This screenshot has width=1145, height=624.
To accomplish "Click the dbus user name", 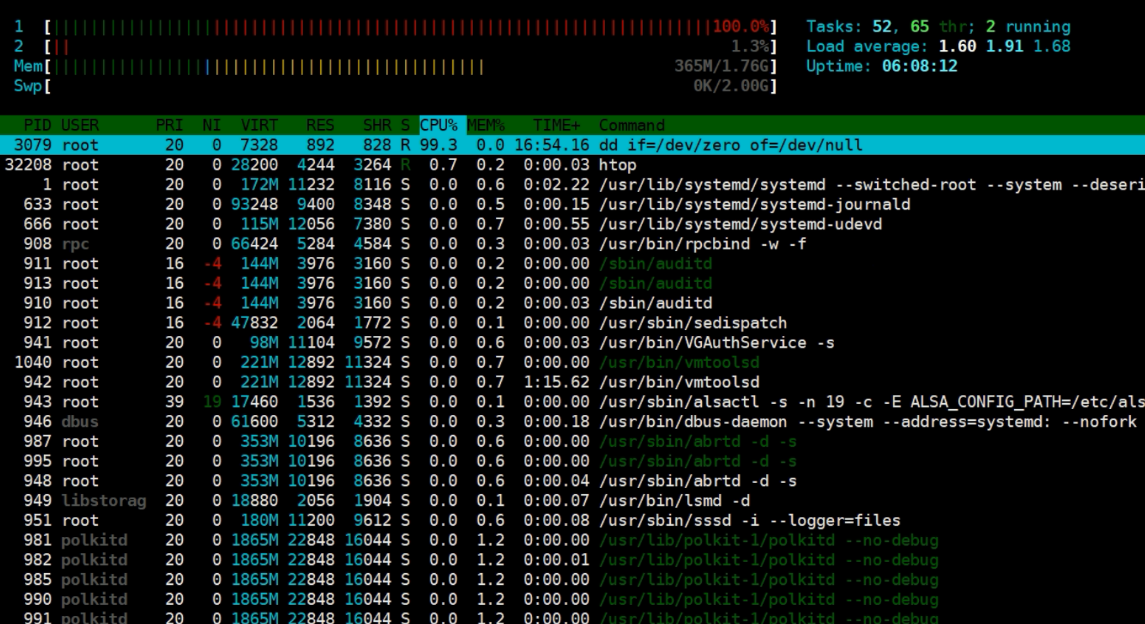I will [x=80, y=421].
